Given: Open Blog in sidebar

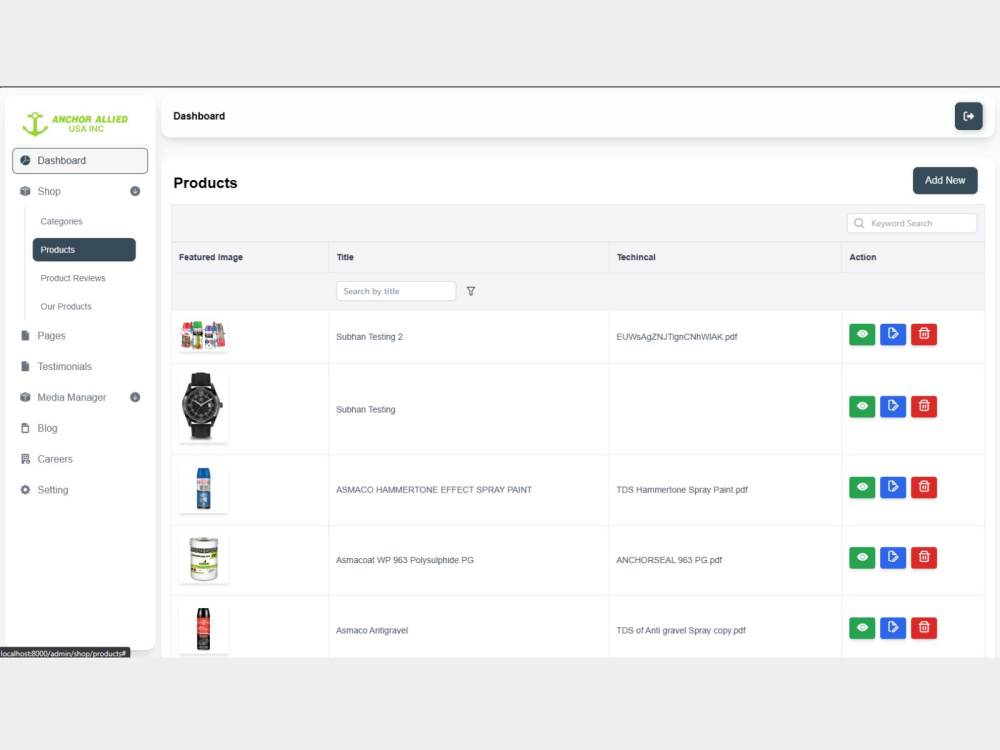Looking at the screenshot, I should (47, 428).
